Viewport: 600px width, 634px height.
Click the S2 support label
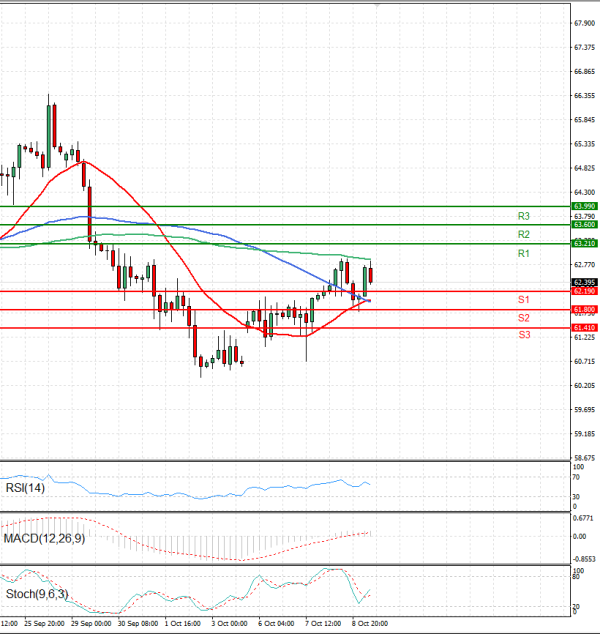[523, 317]
